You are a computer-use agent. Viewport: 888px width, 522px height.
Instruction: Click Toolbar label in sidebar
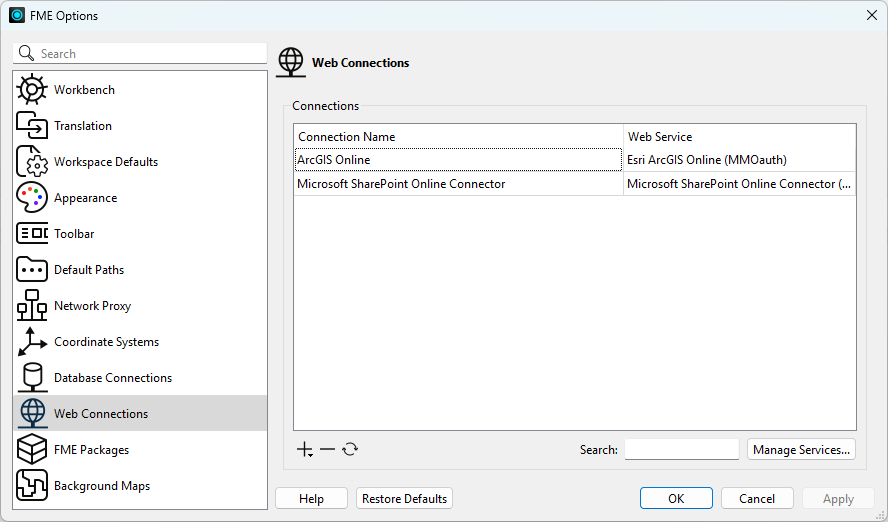click(74, 234)
